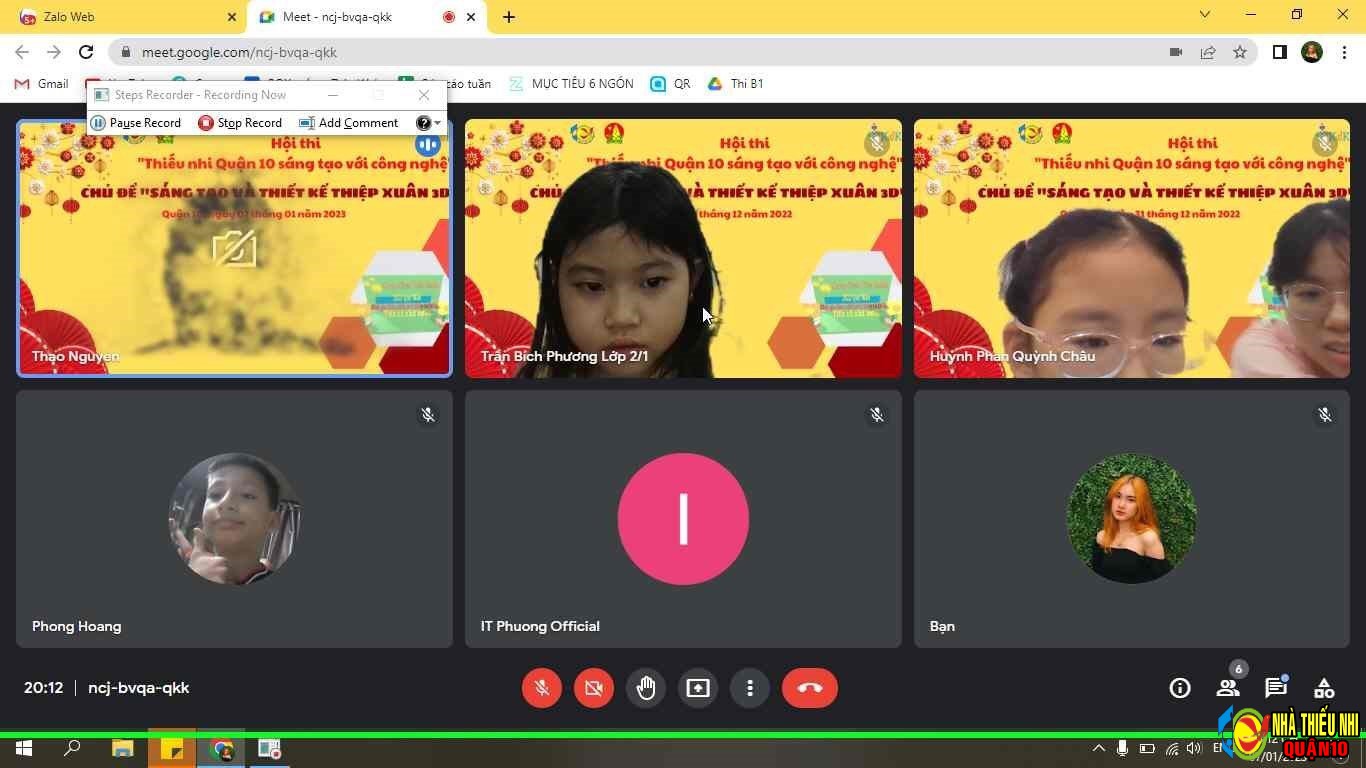Unmute the microphone in Meet controls
This screenshot has width=1366, height=768.
pos(542,688)
